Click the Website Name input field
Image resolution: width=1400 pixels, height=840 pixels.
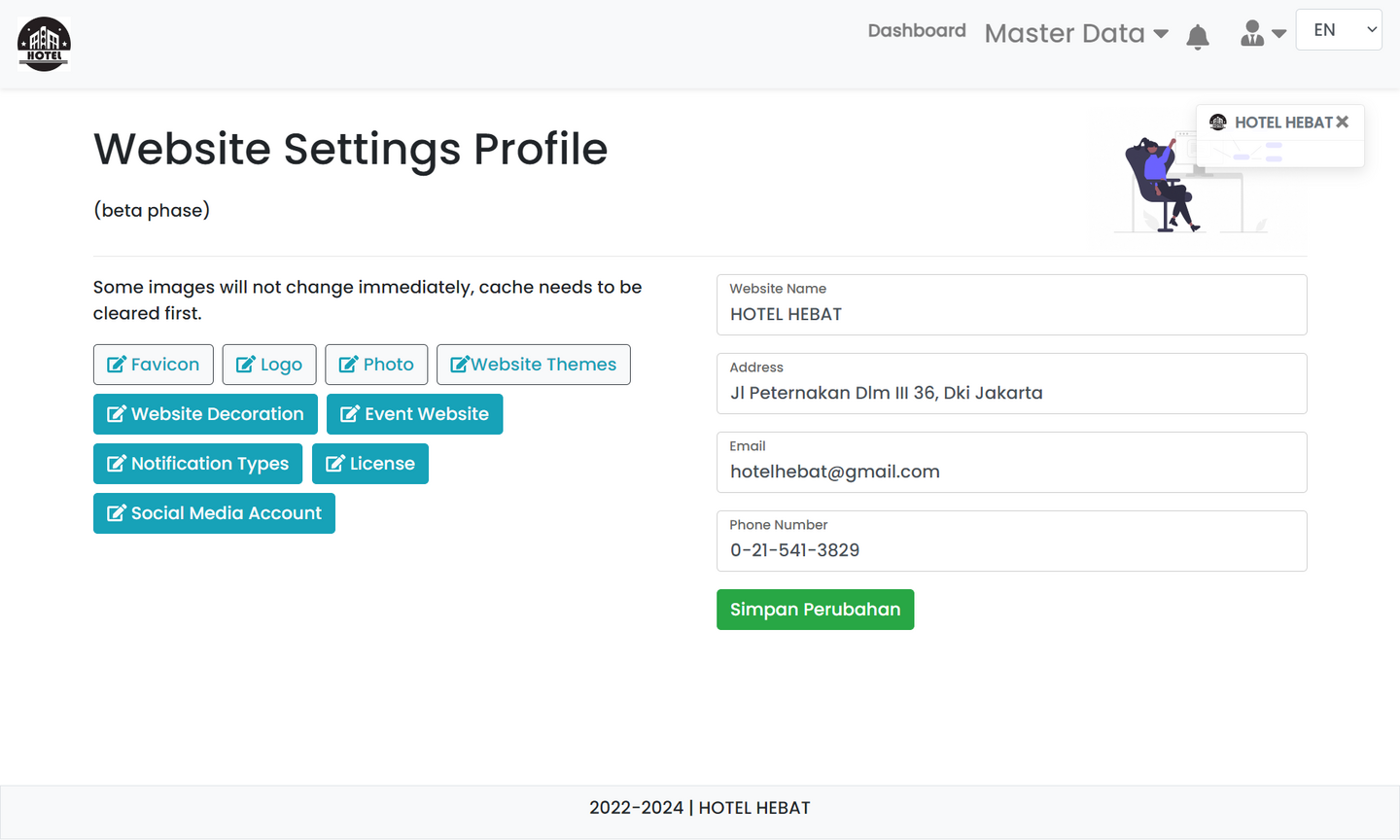1011,314
